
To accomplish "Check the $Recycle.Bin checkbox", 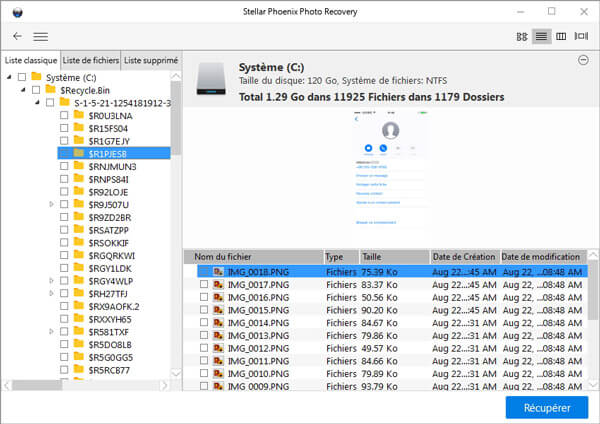I will pyautogui.click(x=36, y=90).
